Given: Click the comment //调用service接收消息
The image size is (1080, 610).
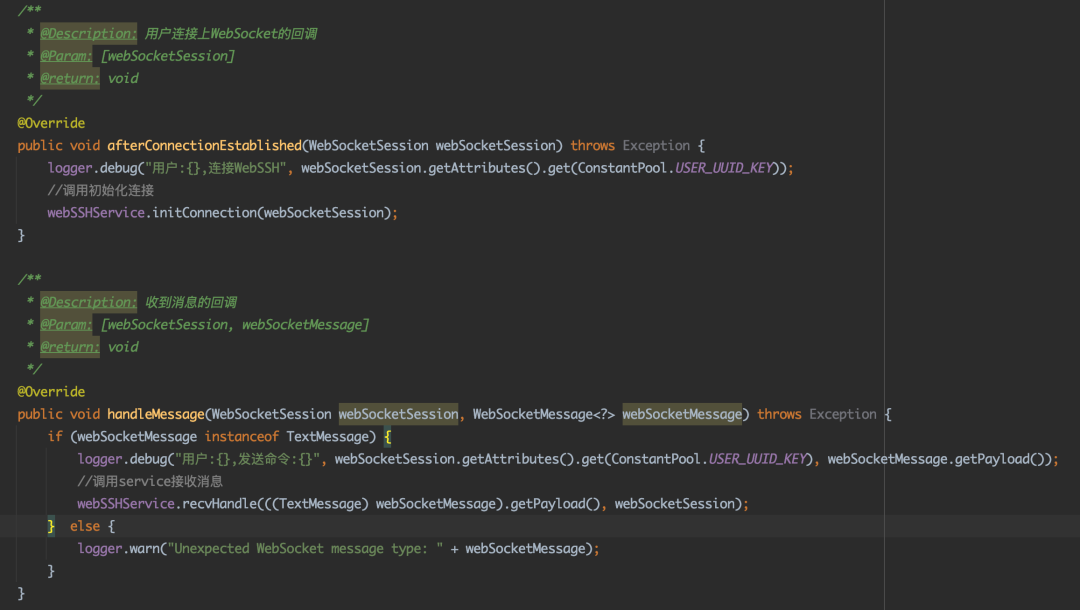Looking at the screenshot, I should click(150, 481).
